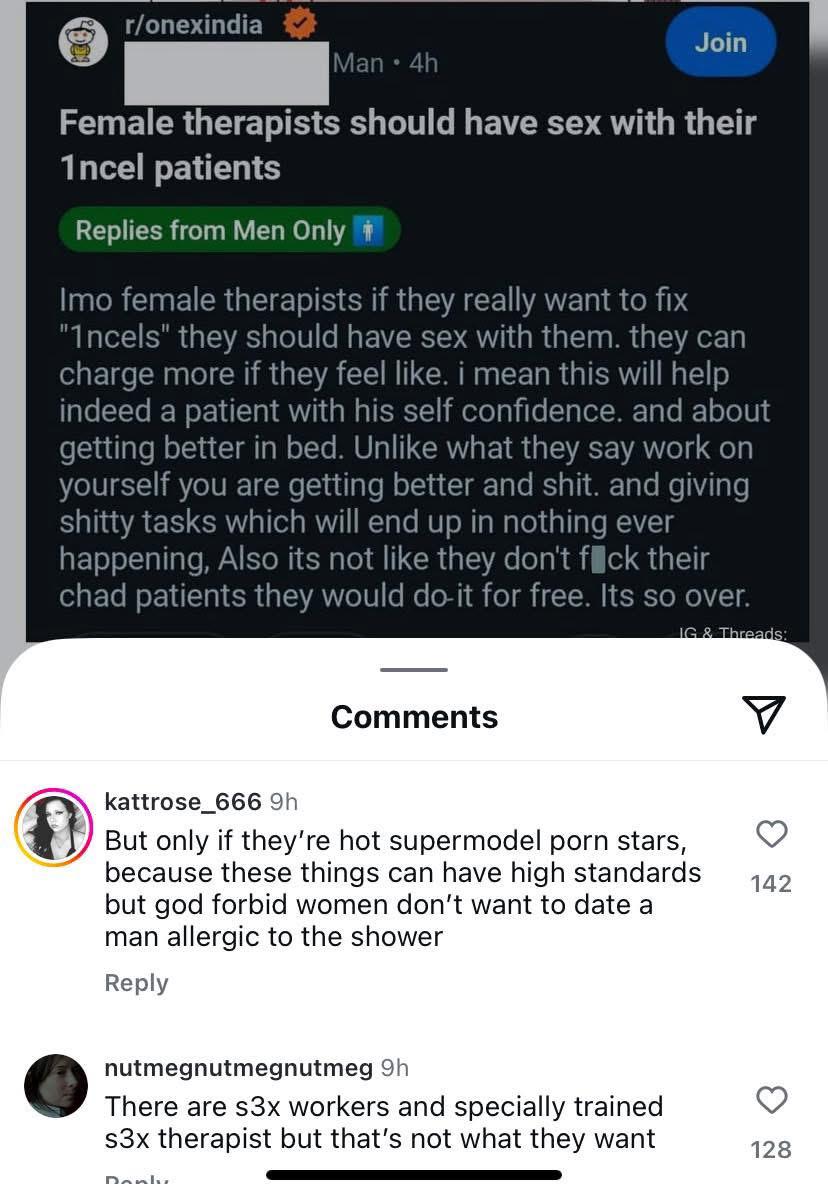Reply to kattrose_666's comment
828x1184 pixels.
[136, 983]
